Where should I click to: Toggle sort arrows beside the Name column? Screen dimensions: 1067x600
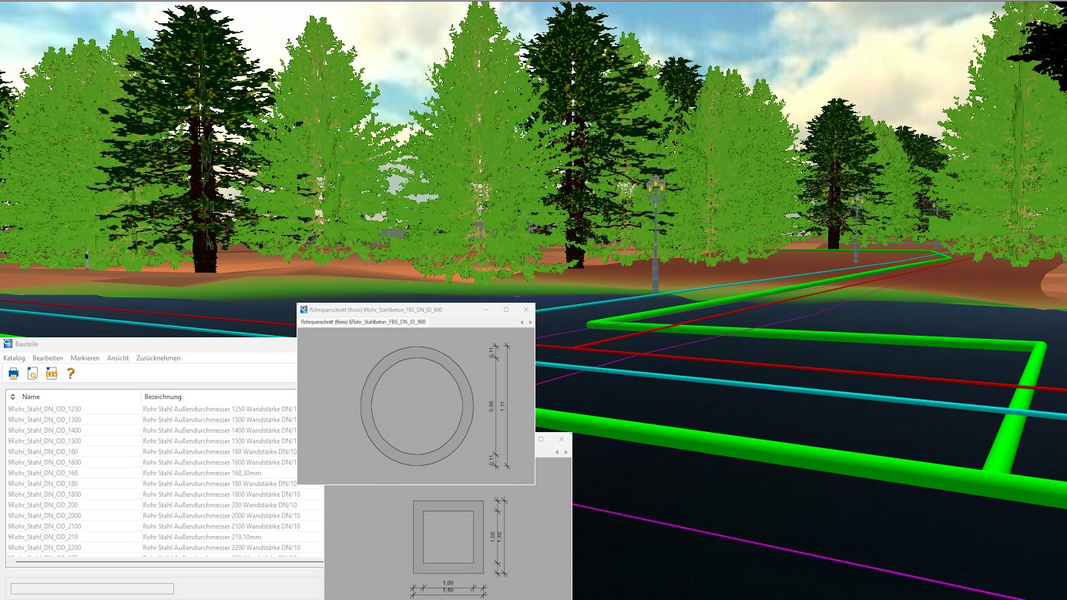click(13, 397)
